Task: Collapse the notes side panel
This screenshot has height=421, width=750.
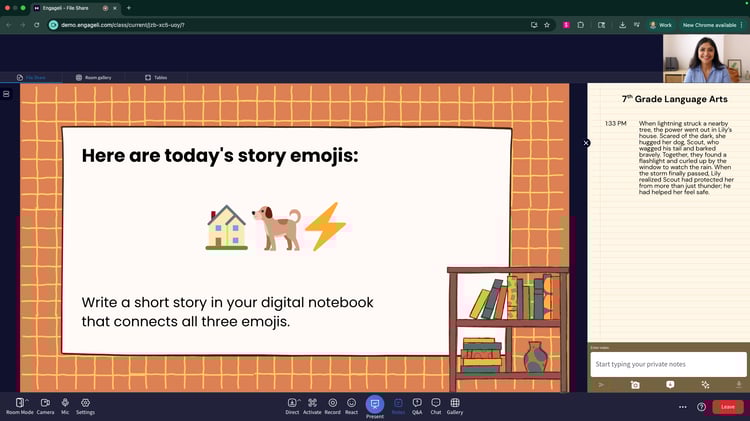Action: tap(586, 143)
